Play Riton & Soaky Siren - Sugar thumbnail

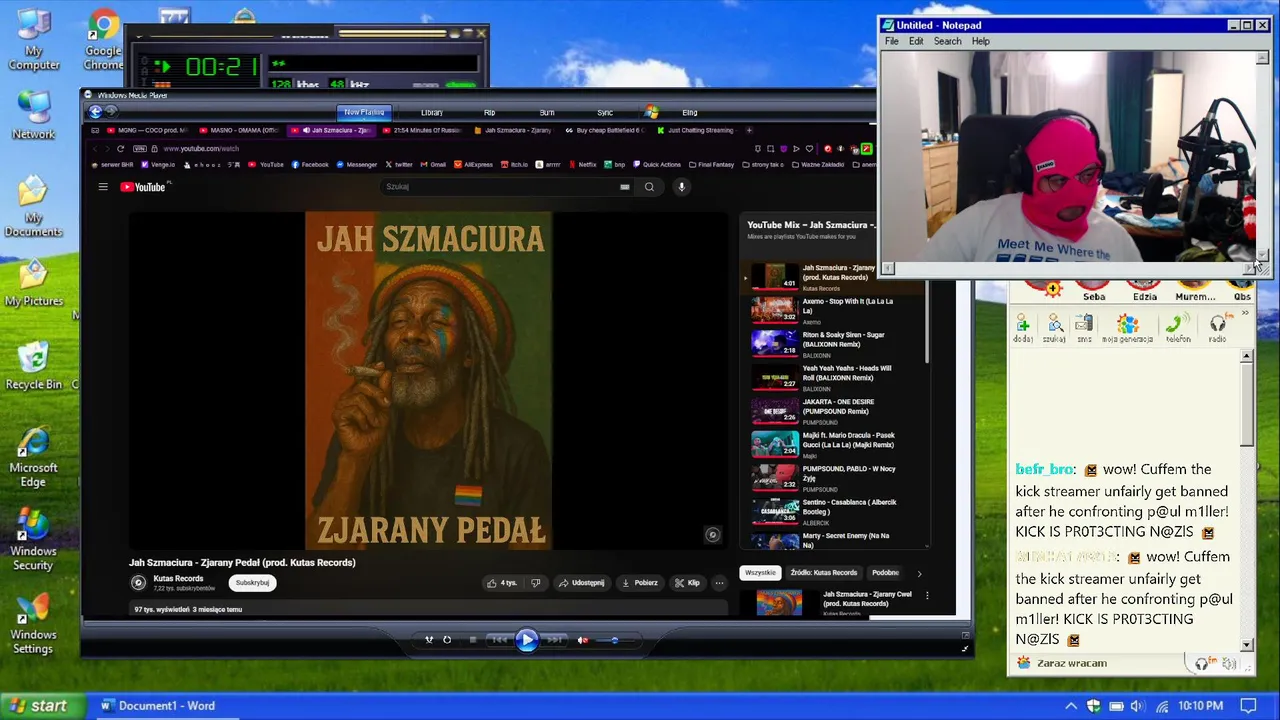[x=775, y=343]
